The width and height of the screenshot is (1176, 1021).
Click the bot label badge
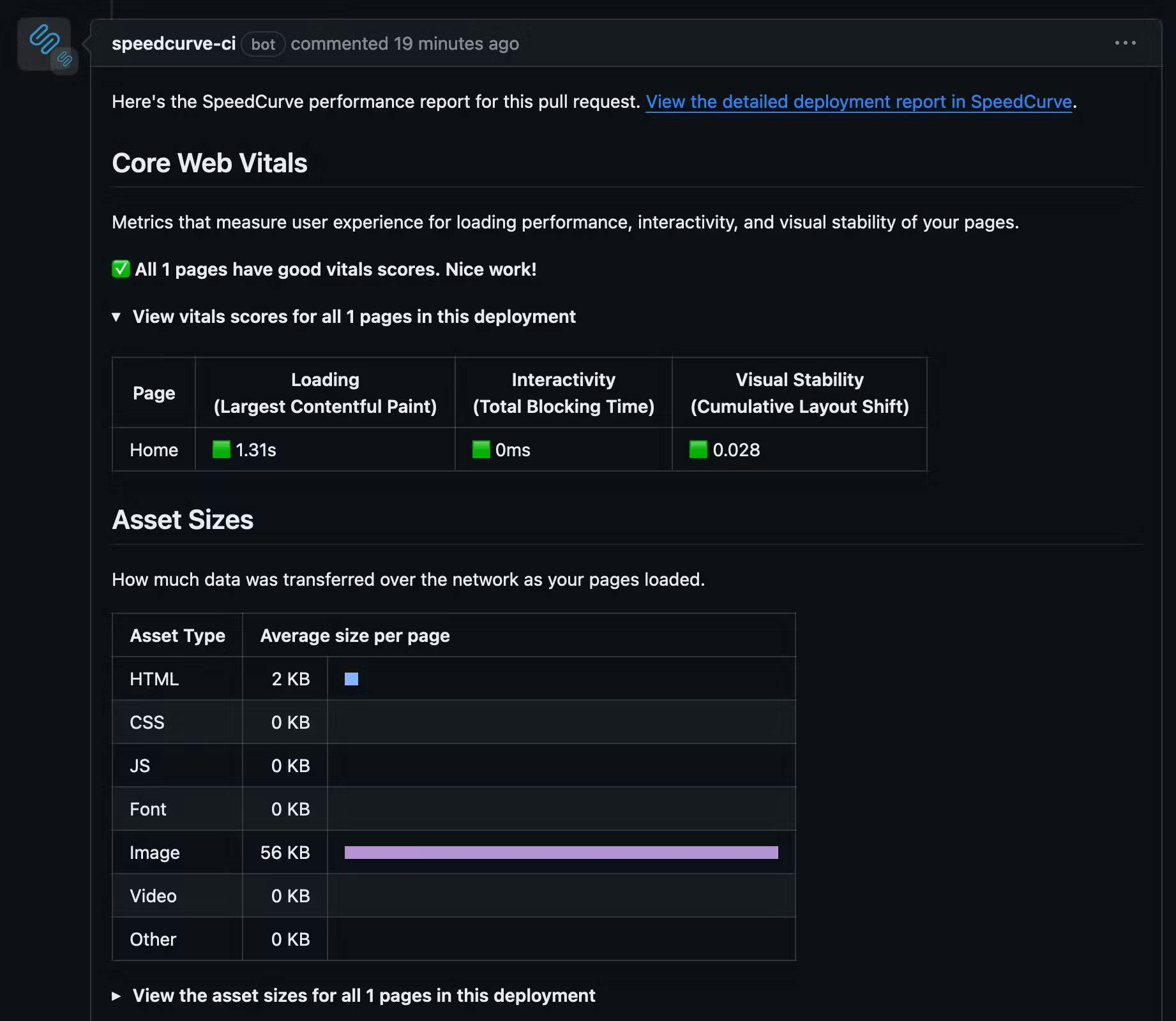point(262,44)
